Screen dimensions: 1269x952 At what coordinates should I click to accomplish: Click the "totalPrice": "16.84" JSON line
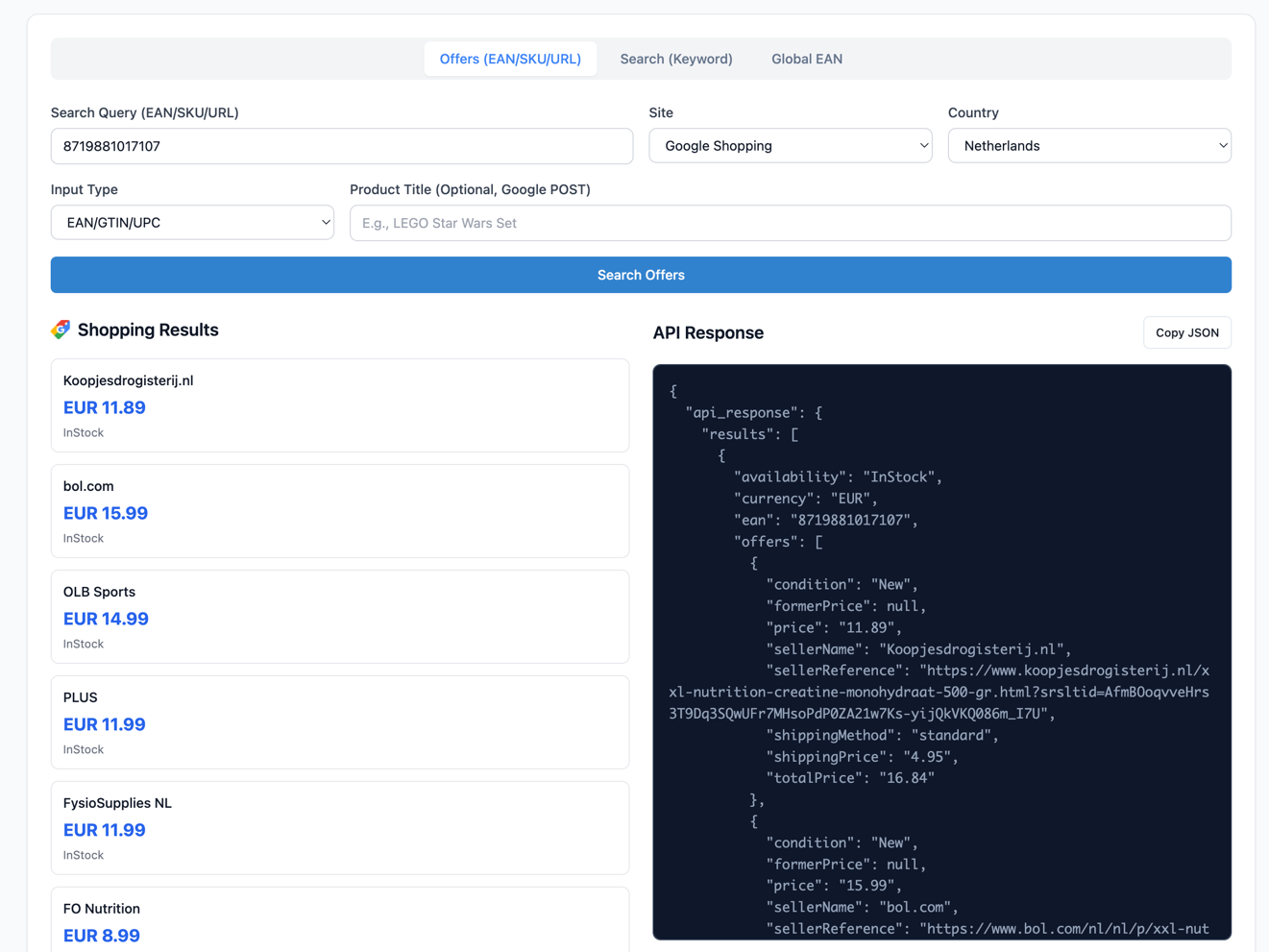tap(850, 778)
